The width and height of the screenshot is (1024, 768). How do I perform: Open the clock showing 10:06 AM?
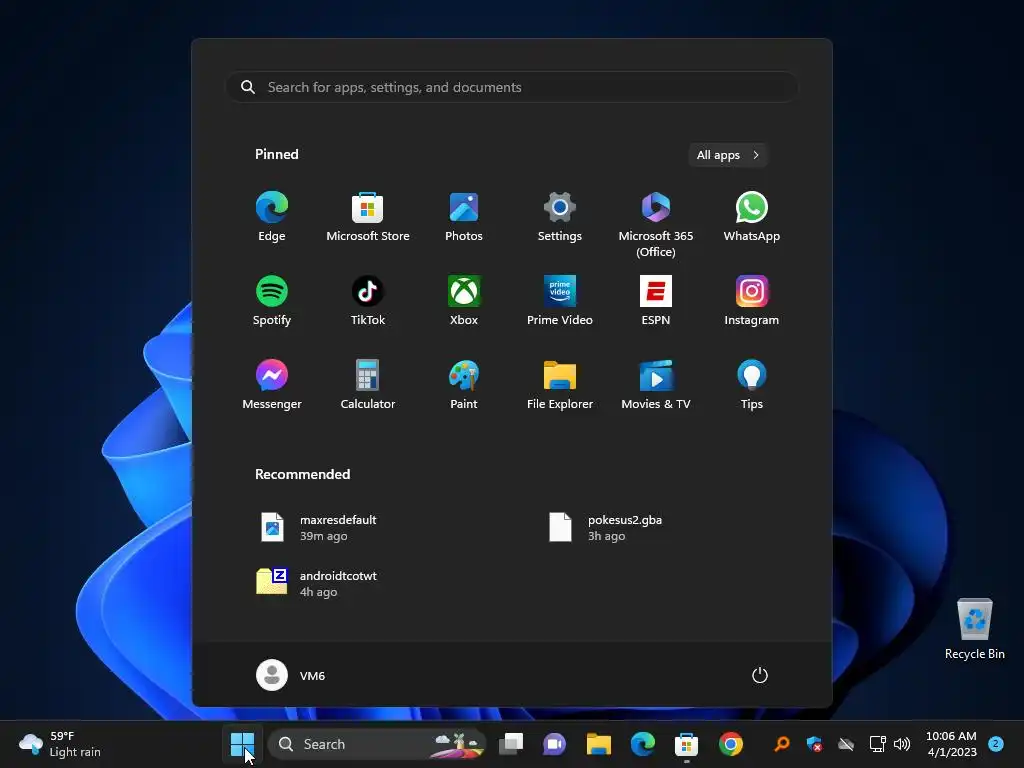pyautogui.click(x=952, y=744)
